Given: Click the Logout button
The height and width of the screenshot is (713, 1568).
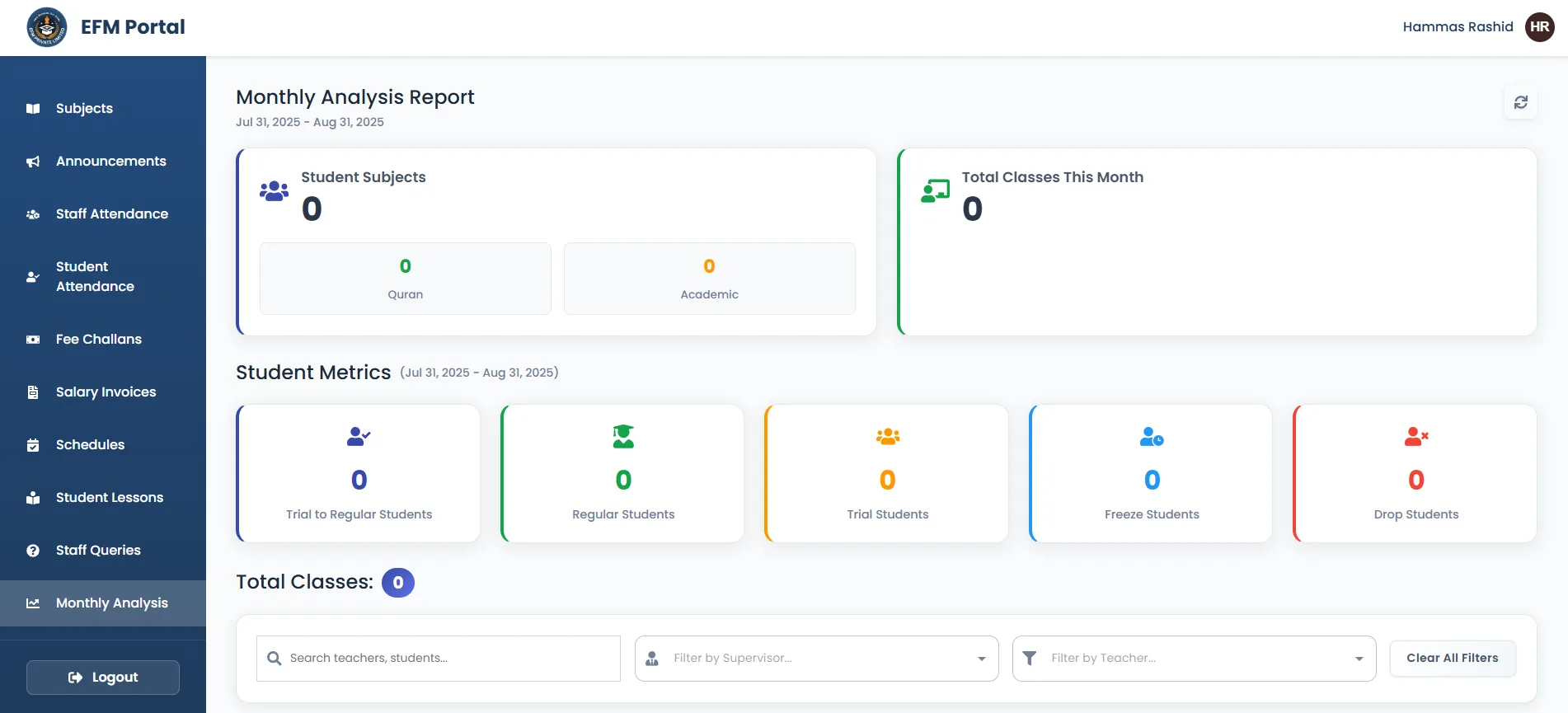Looking at the screenshot, I should 103,678.
